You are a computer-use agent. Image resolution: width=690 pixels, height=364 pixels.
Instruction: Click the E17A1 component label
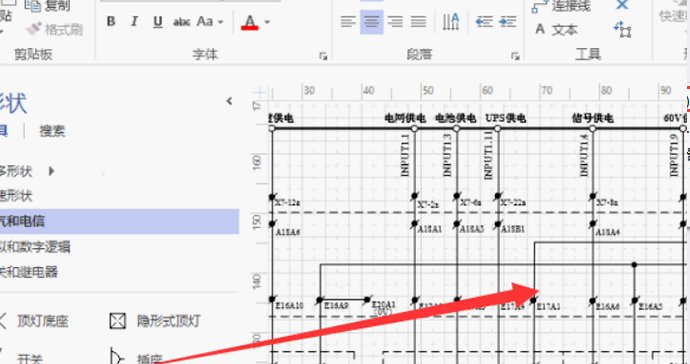pyautogui.click(x=548, y=306)
